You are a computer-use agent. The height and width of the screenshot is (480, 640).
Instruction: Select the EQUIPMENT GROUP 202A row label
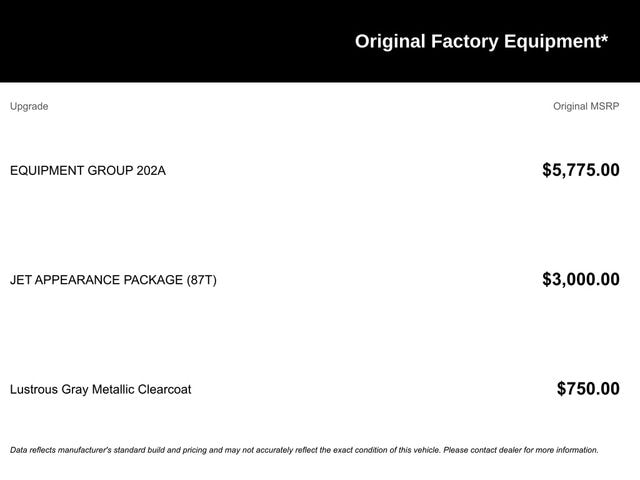click(x=88, y=170)
